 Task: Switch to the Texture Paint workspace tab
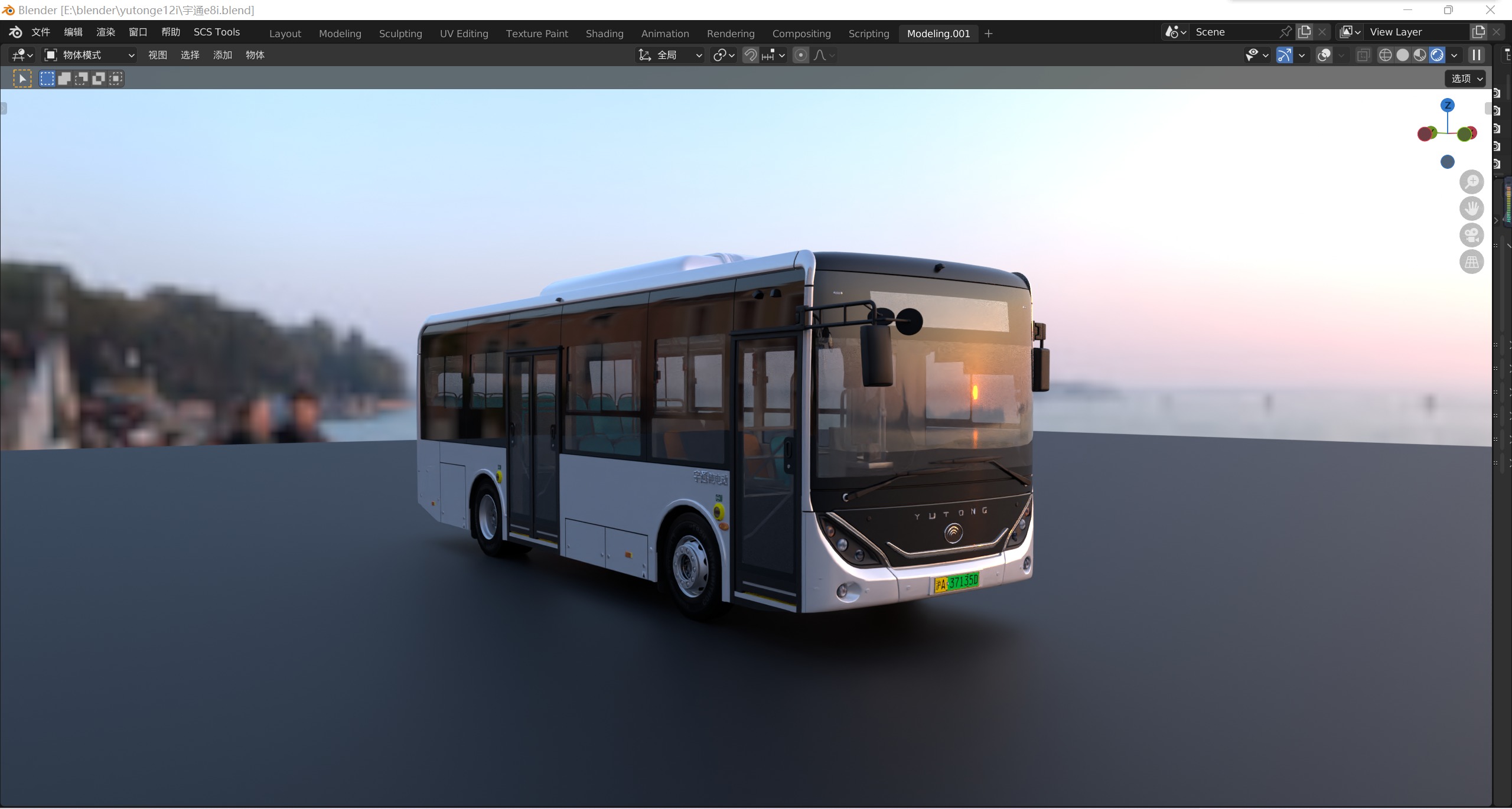click(x=537, y=34)
